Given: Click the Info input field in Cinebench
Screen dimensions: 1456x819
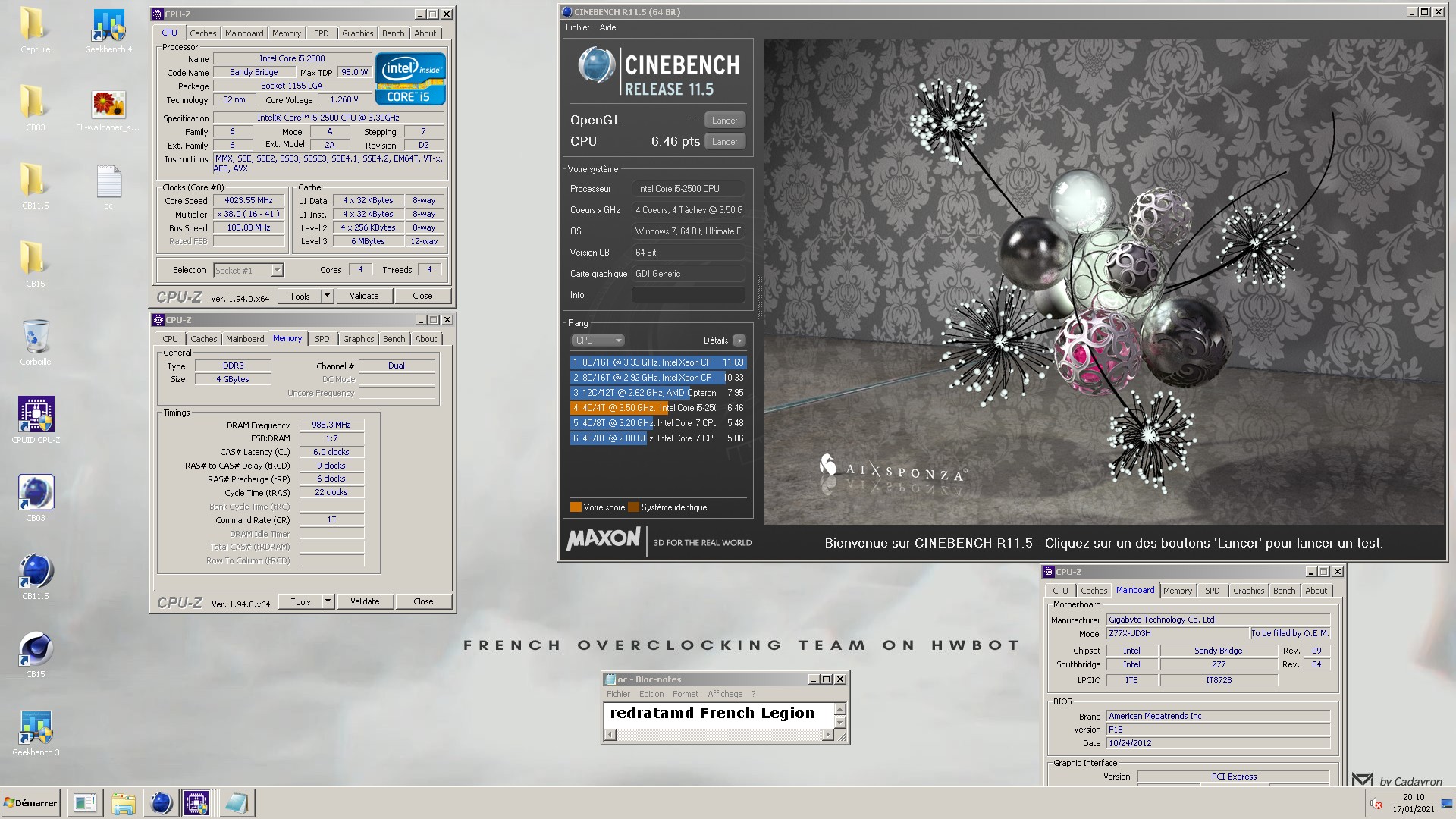Looking at the screenshot, I should tap(688, 295).
